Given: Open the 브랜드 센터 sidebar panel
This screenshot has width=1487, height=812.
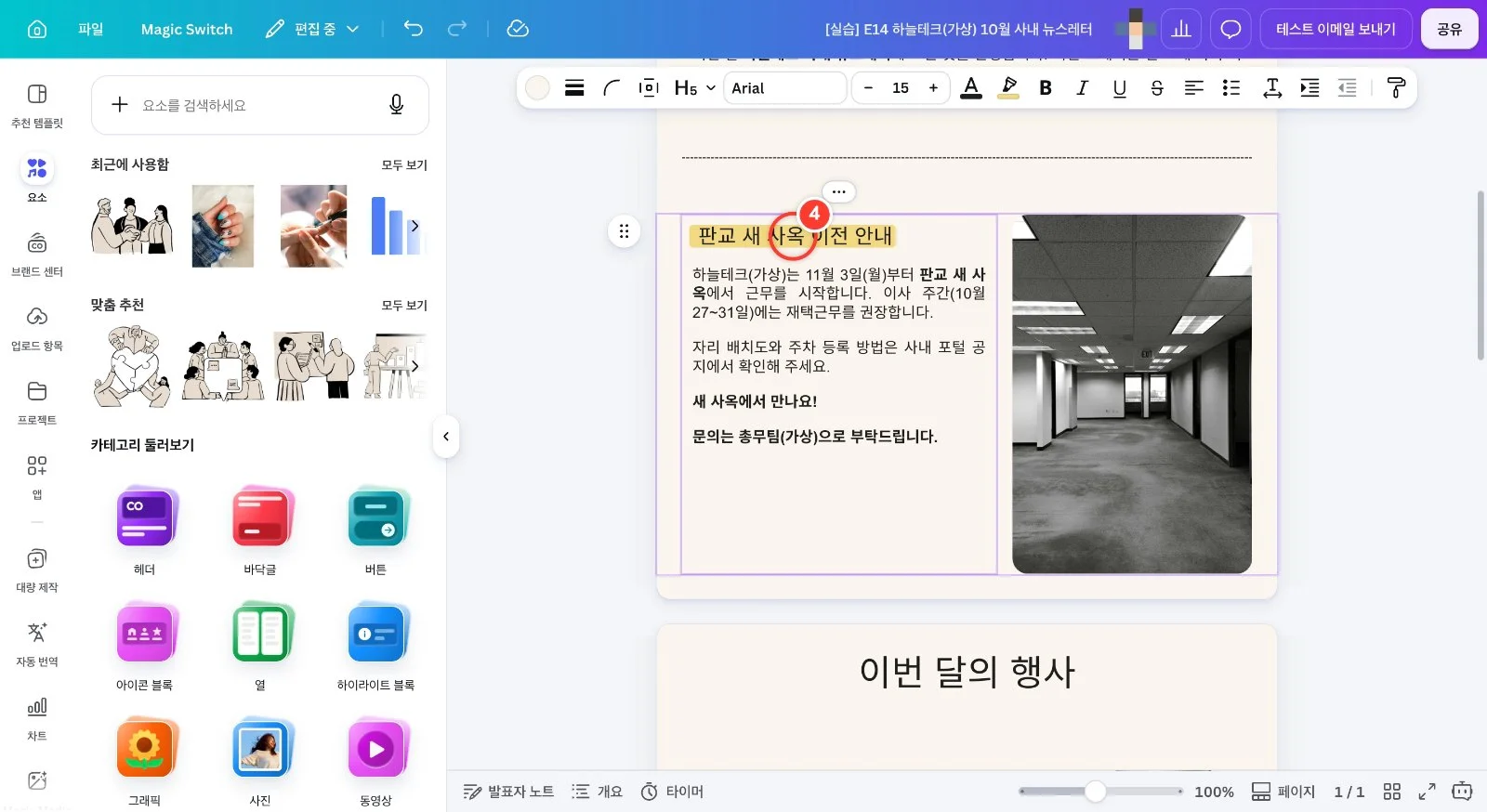Looking at the screenshot, I should tap(37, 254).
